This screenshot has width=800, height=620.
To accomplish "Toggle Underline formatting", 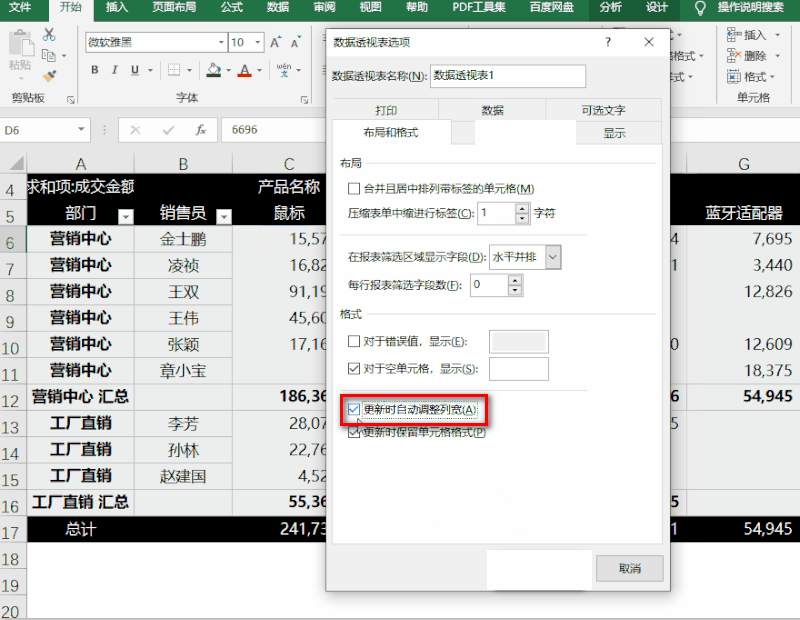I will pos(135,70).
